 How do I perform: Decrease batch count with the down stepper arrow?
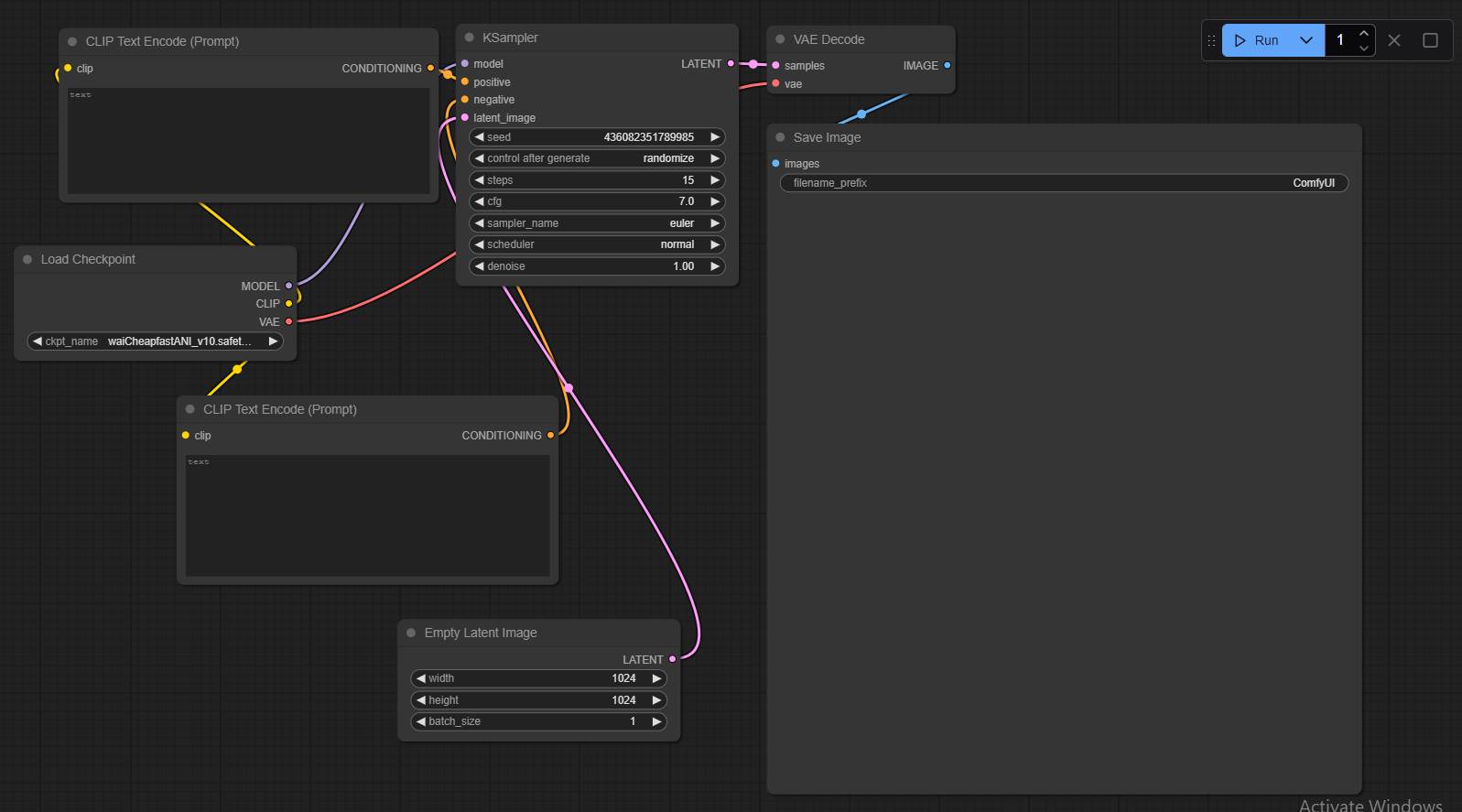[1364, 48]
